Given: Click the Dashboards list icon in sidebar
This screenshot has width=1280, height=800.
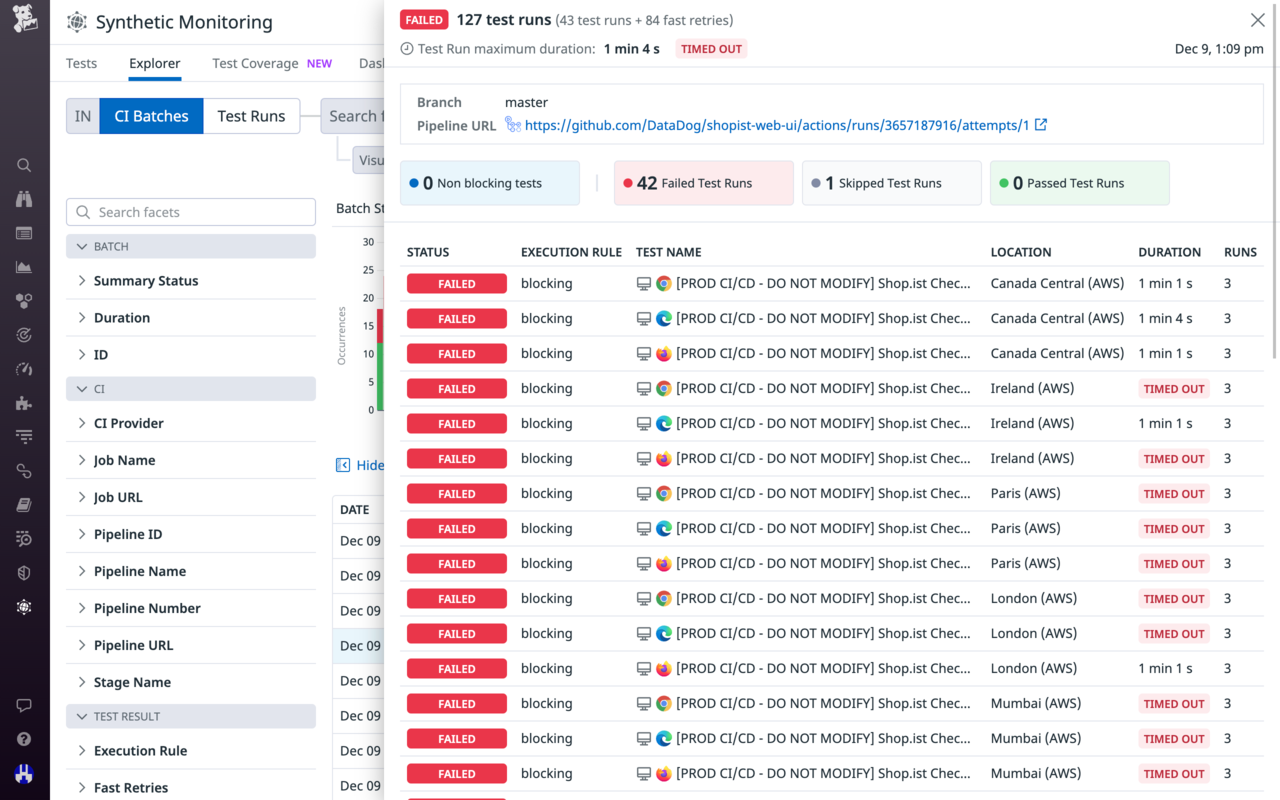Looking at the screenshot, I should 24,232.
